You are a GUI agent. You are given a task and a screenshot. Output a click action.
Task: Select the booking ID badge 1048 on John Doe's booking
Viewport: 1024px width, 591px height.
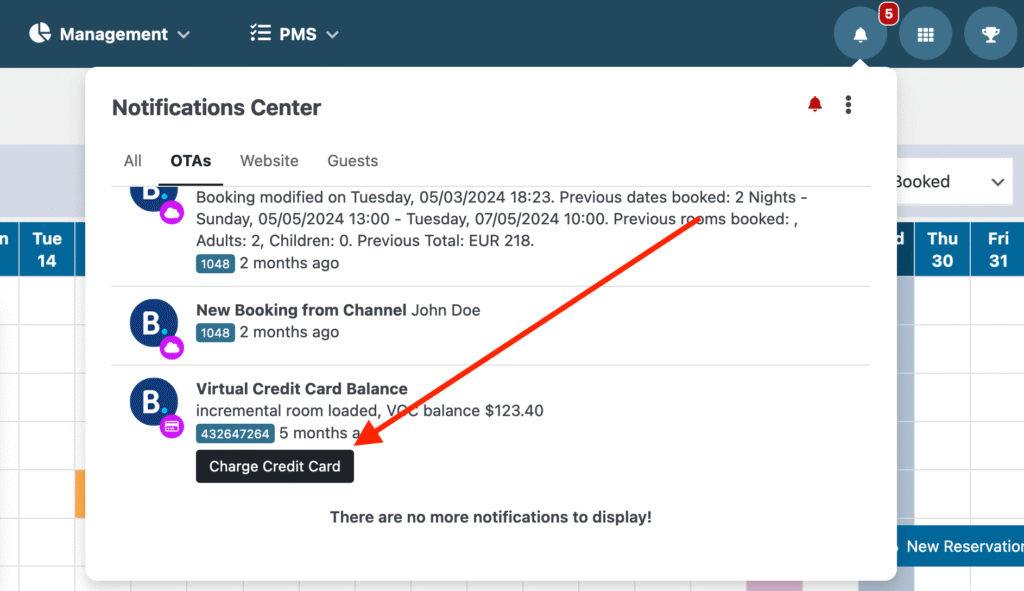click(215, 332)
